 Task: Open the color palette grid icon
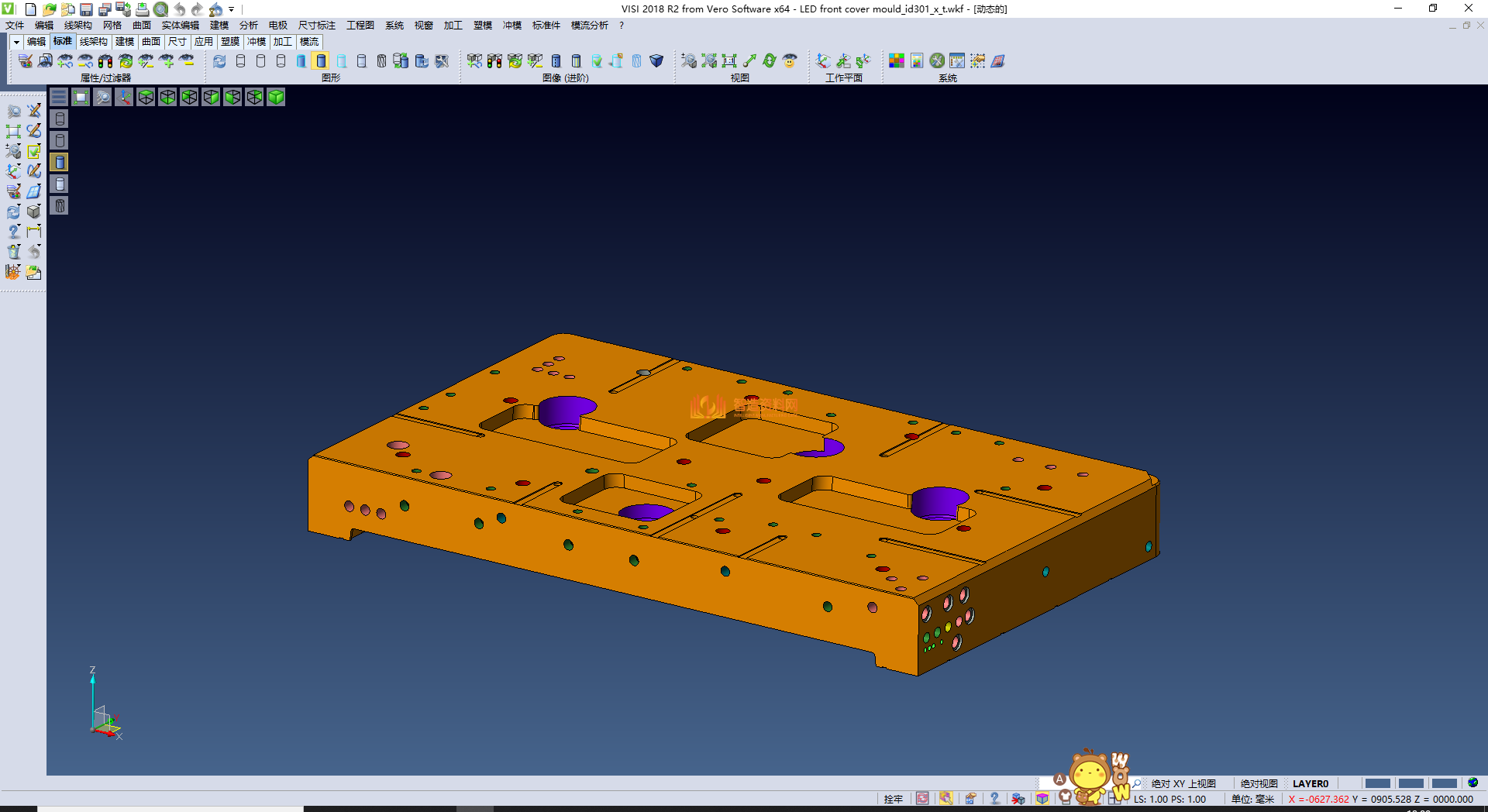(897, 61)
